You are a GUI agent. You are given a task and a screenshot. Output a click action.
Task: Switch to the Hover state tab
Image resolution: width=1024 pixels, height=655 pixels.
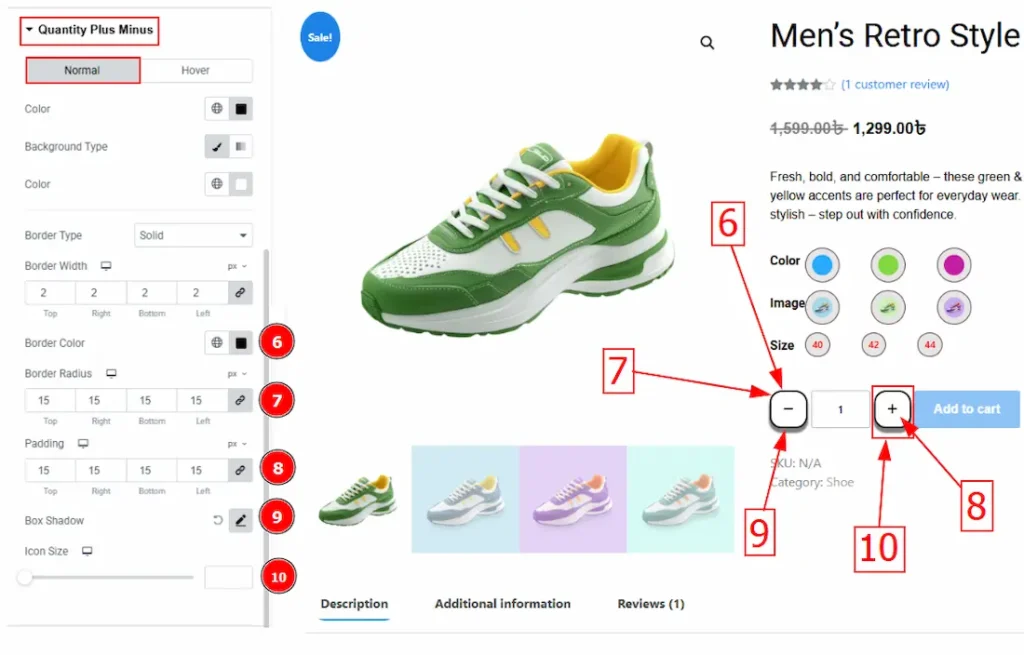tap(196, 70)
